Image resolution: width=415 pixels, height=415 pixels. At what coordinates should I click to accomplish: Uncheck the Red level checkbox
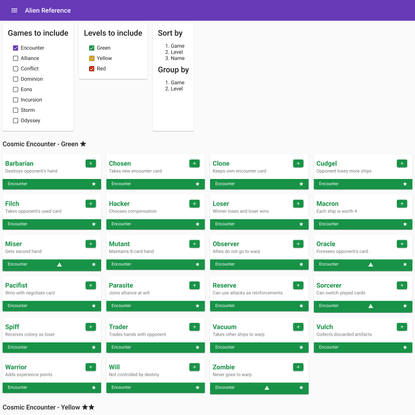coord(92,68)
